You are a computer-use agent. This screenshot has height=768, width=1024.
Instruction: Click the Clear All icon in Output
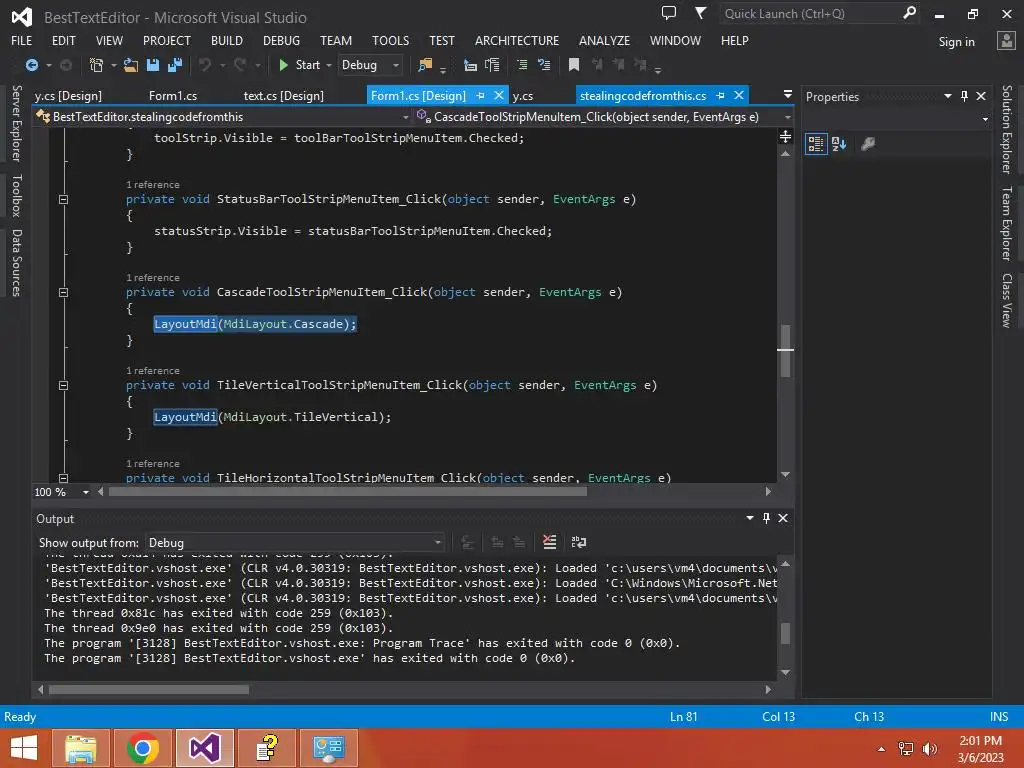pos(550,542)
